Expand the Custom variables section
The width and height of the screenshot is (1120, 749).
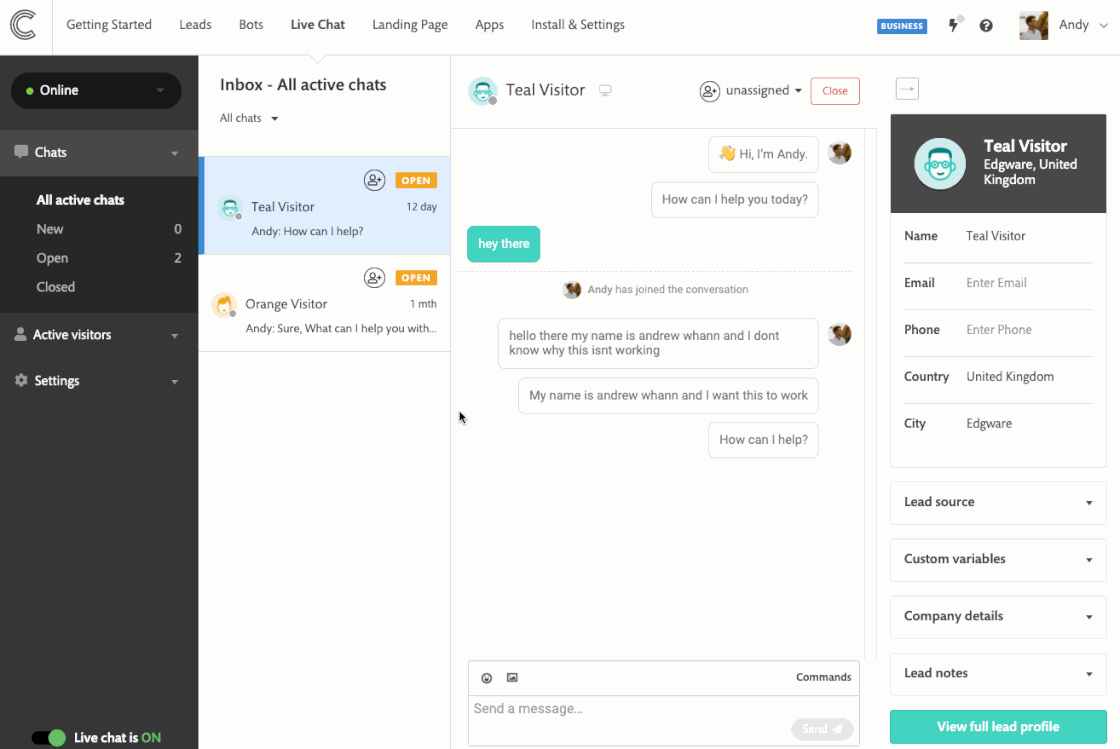point(997,559)
